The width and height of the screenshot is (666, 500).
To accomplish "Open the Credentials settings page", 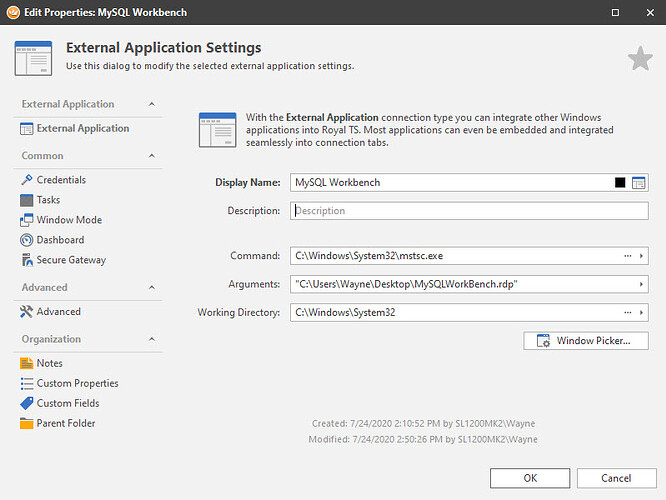I will (x=61, y=180).
